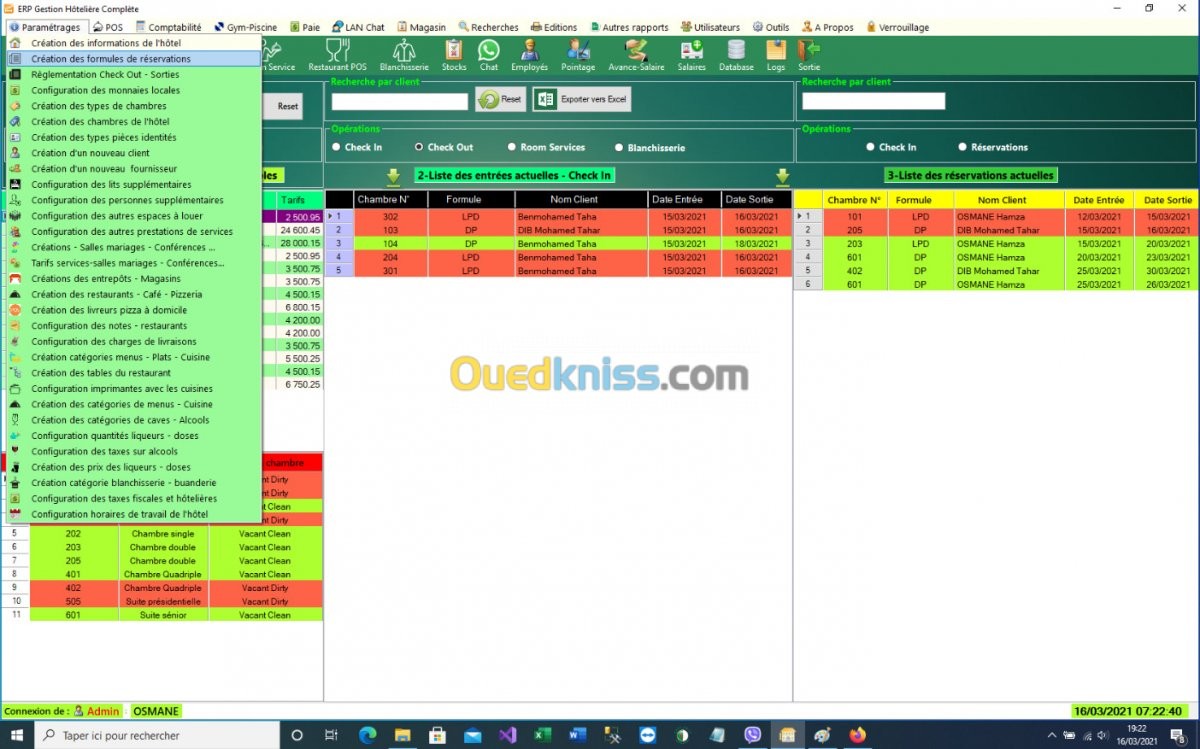Select check-in row for chambre 302
1200x749 pixels.
[558, 216]
